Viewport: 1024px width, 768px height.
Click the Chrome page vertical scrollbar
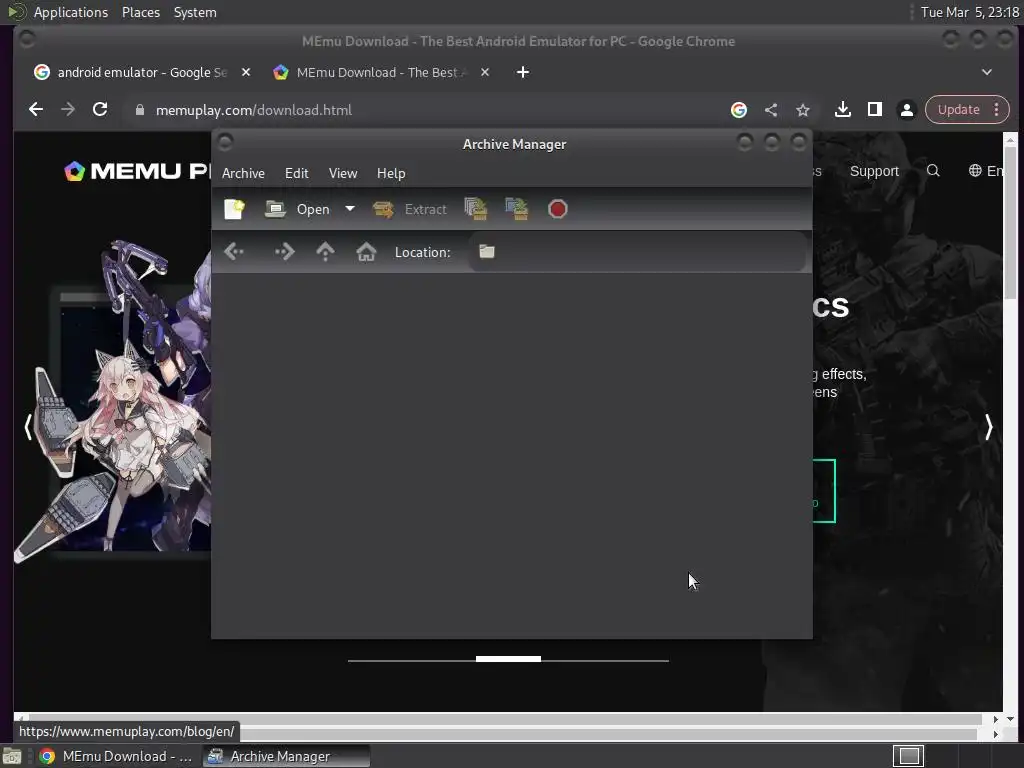tap(1010, 222)
